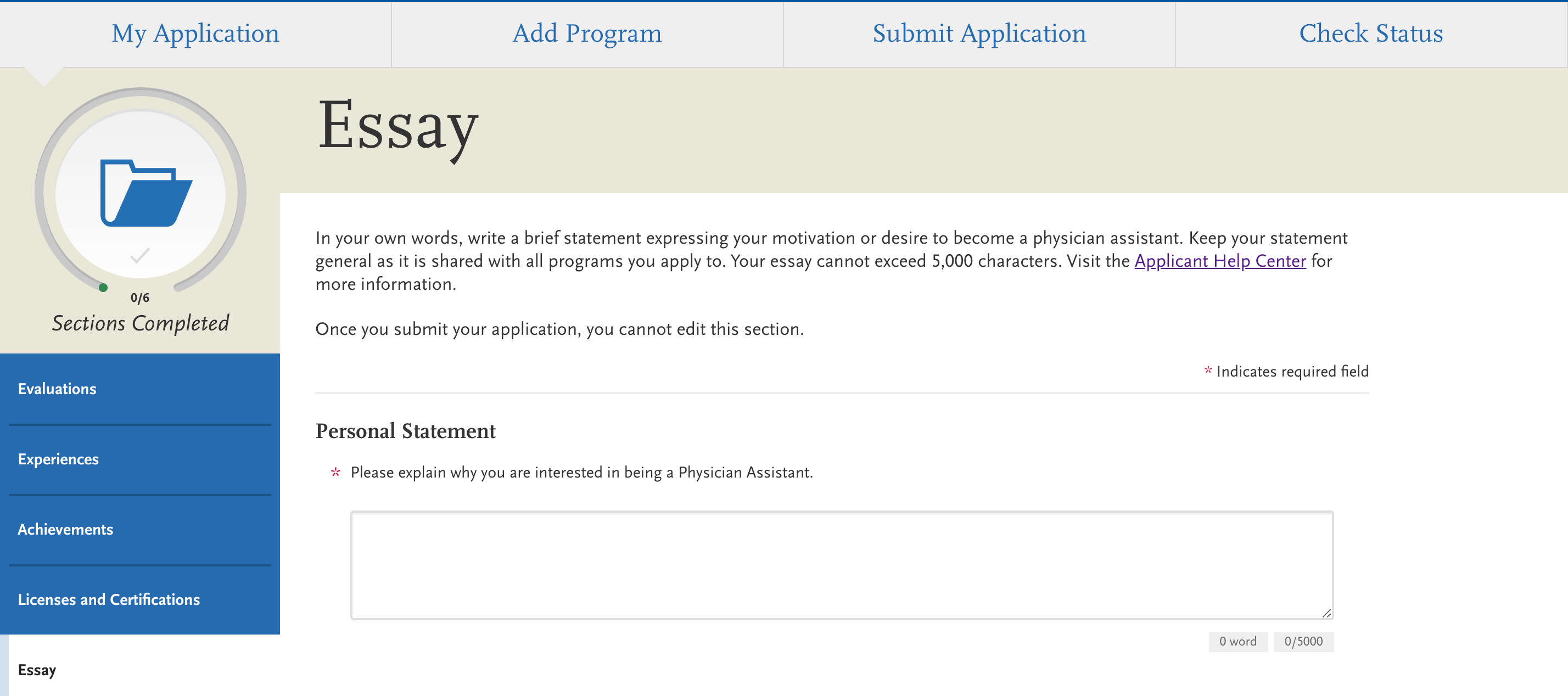
Task: Click the 0/5000 character counter
Action: (1303, 641)
